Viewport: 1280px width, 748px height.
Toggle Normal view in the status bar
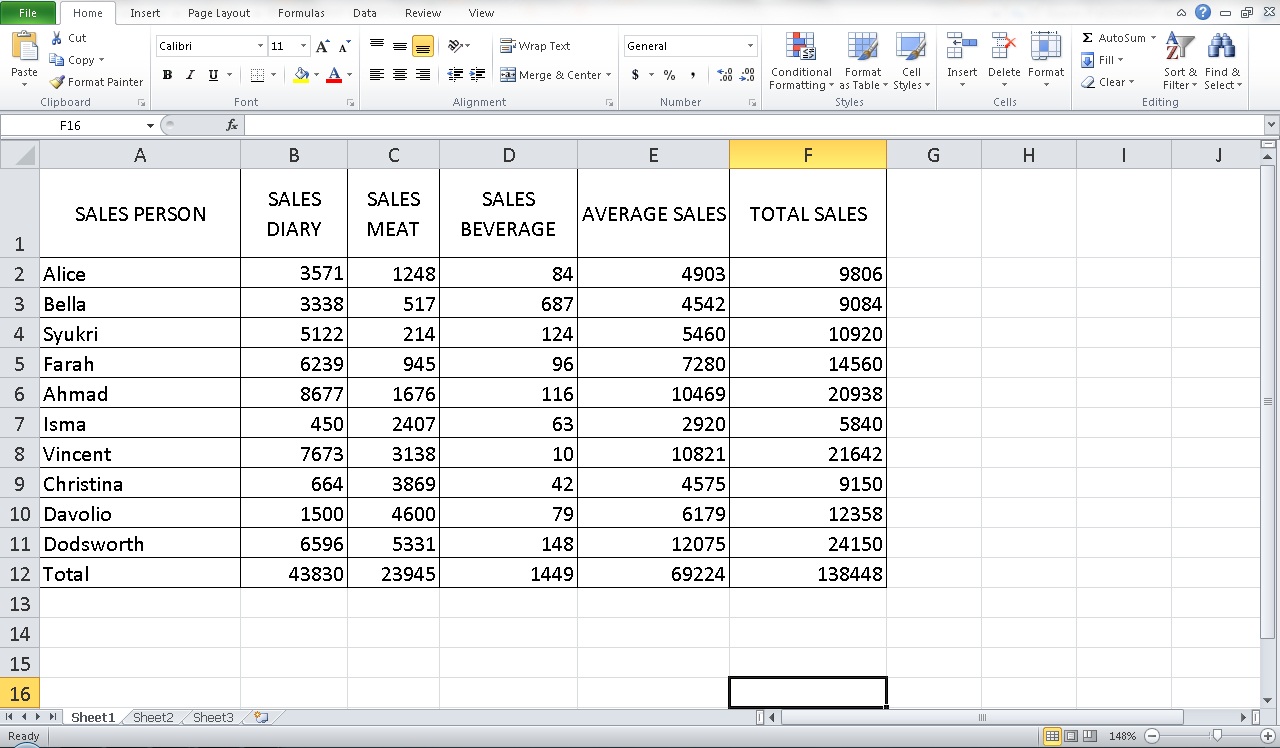coord(1052,735)
